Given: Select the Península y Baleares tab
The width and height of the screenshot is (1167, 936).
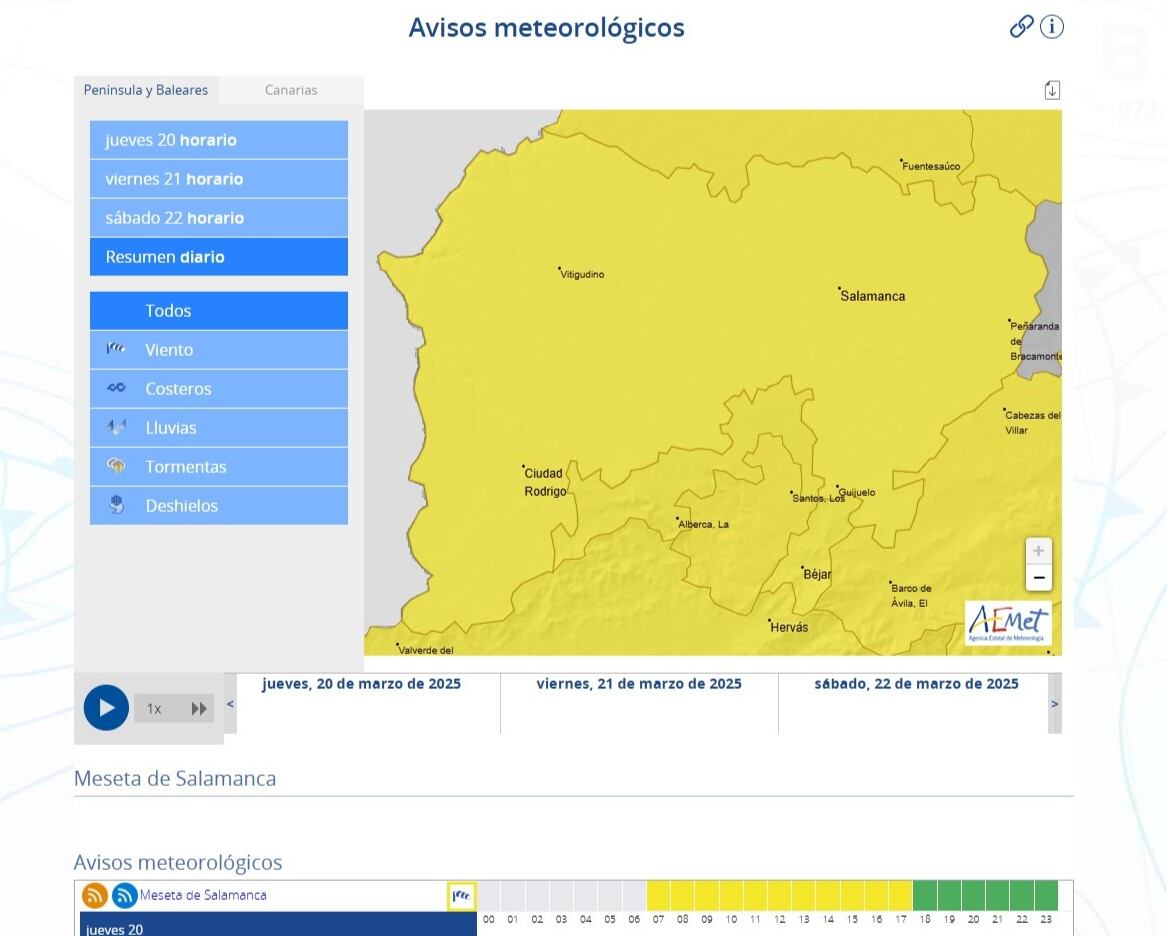Looking at the screenshot, I should point(146,90).
